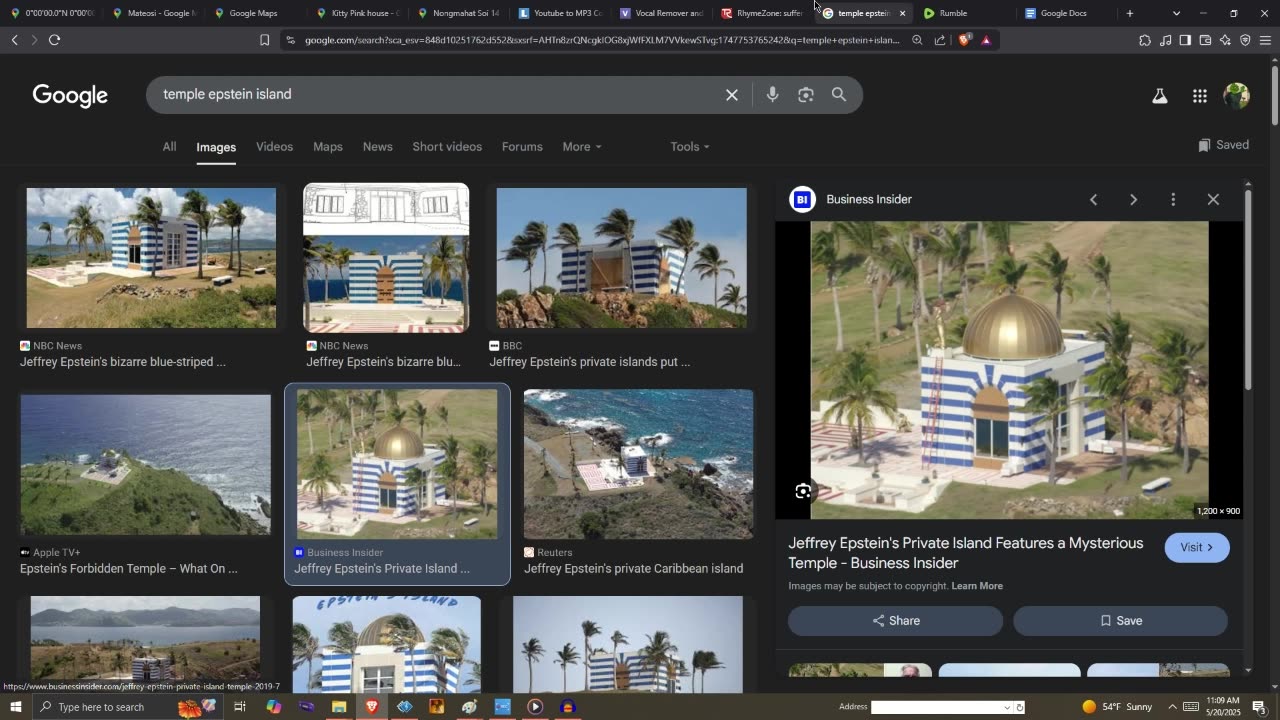The image size is (1280, 720).
Task: Switch to the Videos results tab
Action: [274, 147]
